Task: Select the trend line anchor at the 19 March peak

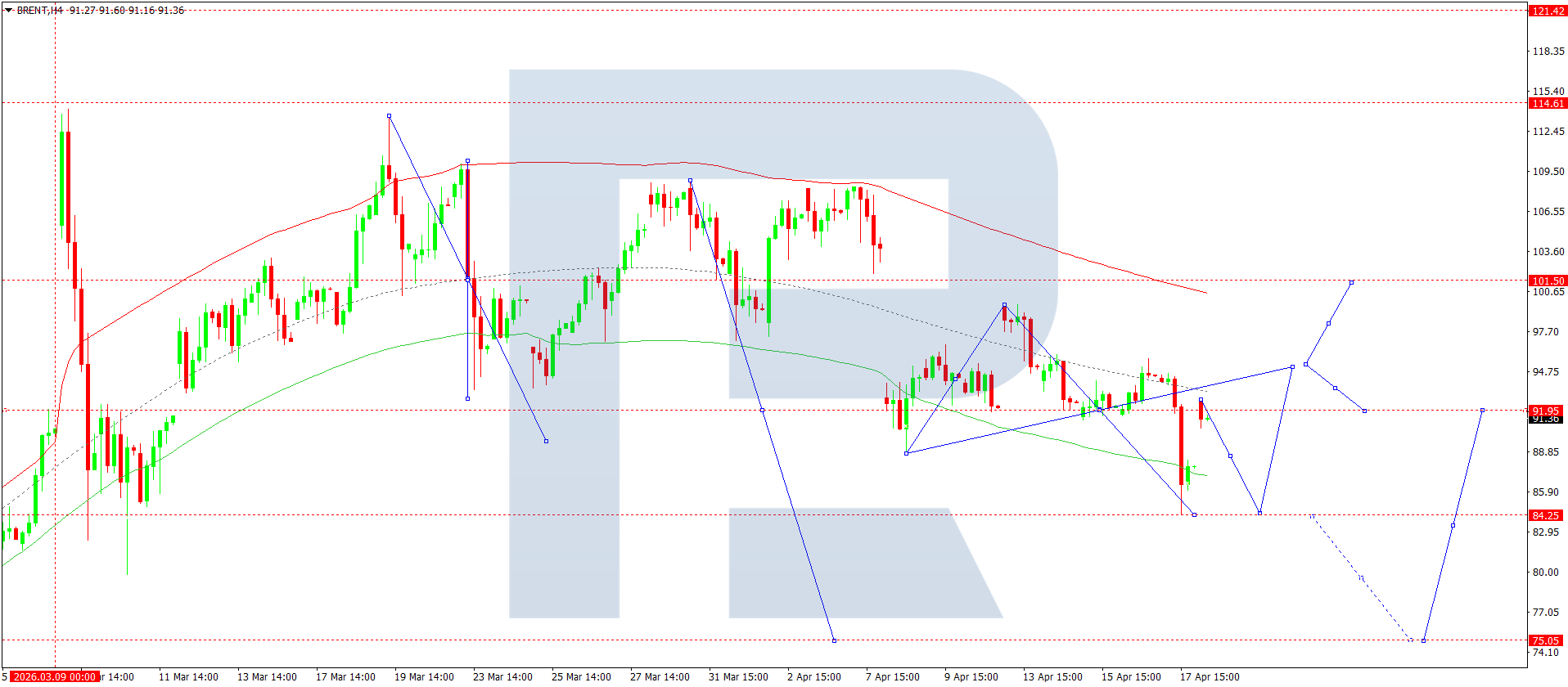Action: click(x=389, y=116)
